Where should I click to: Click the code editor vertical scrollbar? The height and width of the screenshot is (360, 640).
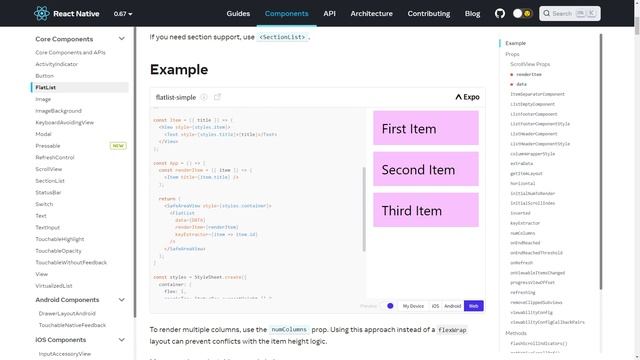(x=364, y=209)
